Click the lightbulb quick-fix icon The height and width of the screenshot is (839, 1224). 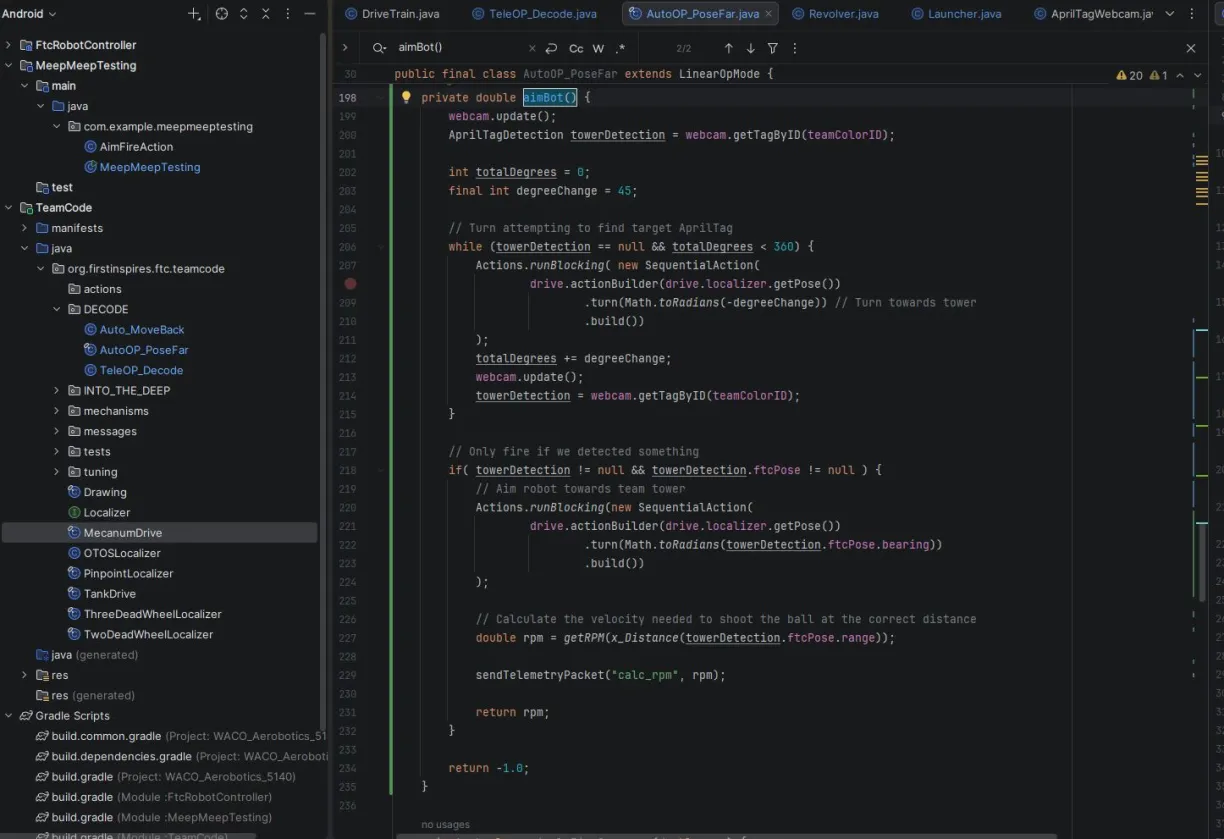click(406, 97)
